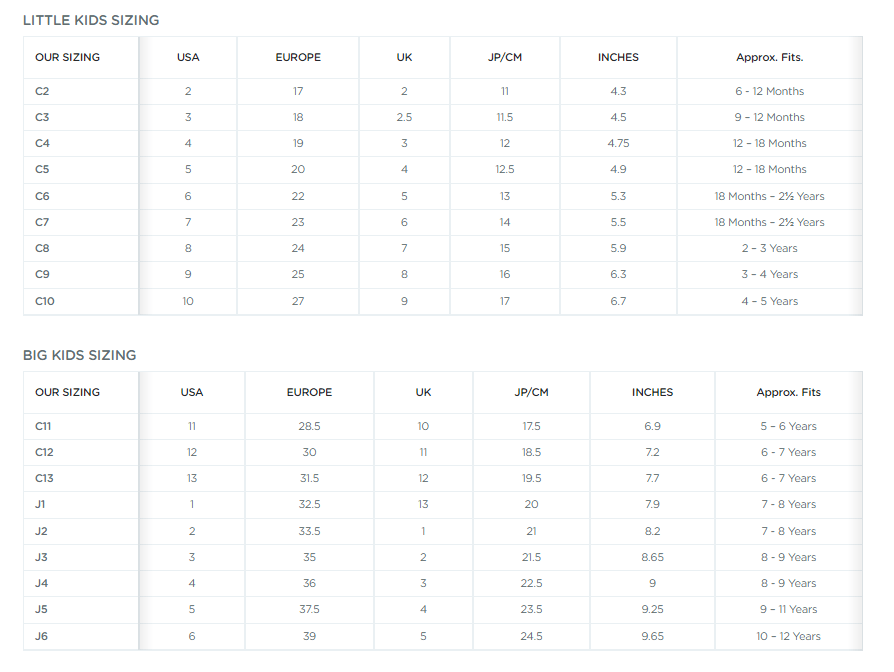This screenshot has width=894, height=672.
Task: Click the 28.5 Europe size cell
Action: 310,426
